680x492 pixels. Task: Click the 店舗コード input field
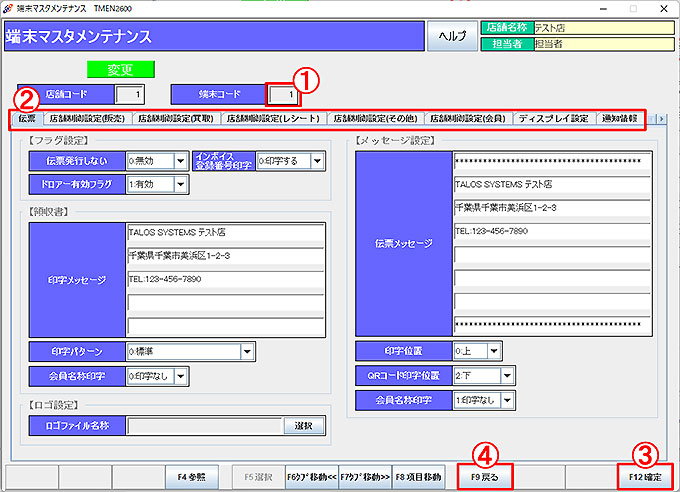coord(129,94)
